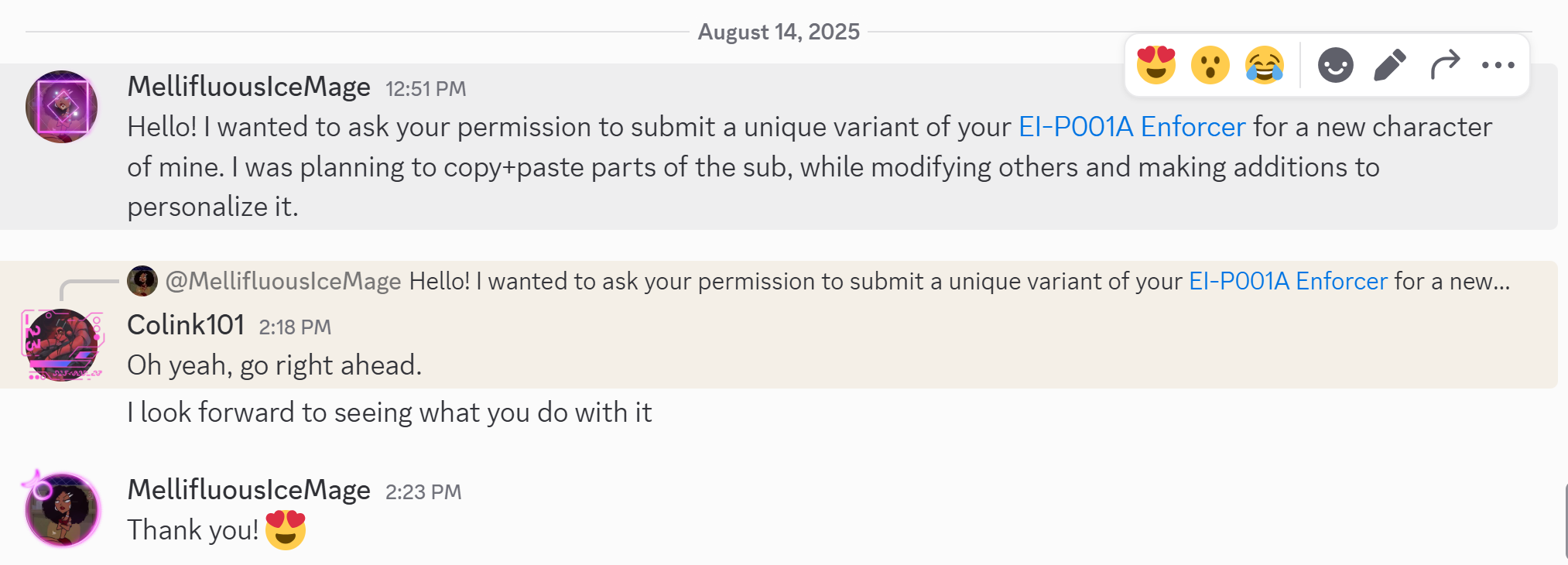Open the EI-P001A Enforcer link in first message
The image size is (1568, 565).
(x=1131, y=127)
